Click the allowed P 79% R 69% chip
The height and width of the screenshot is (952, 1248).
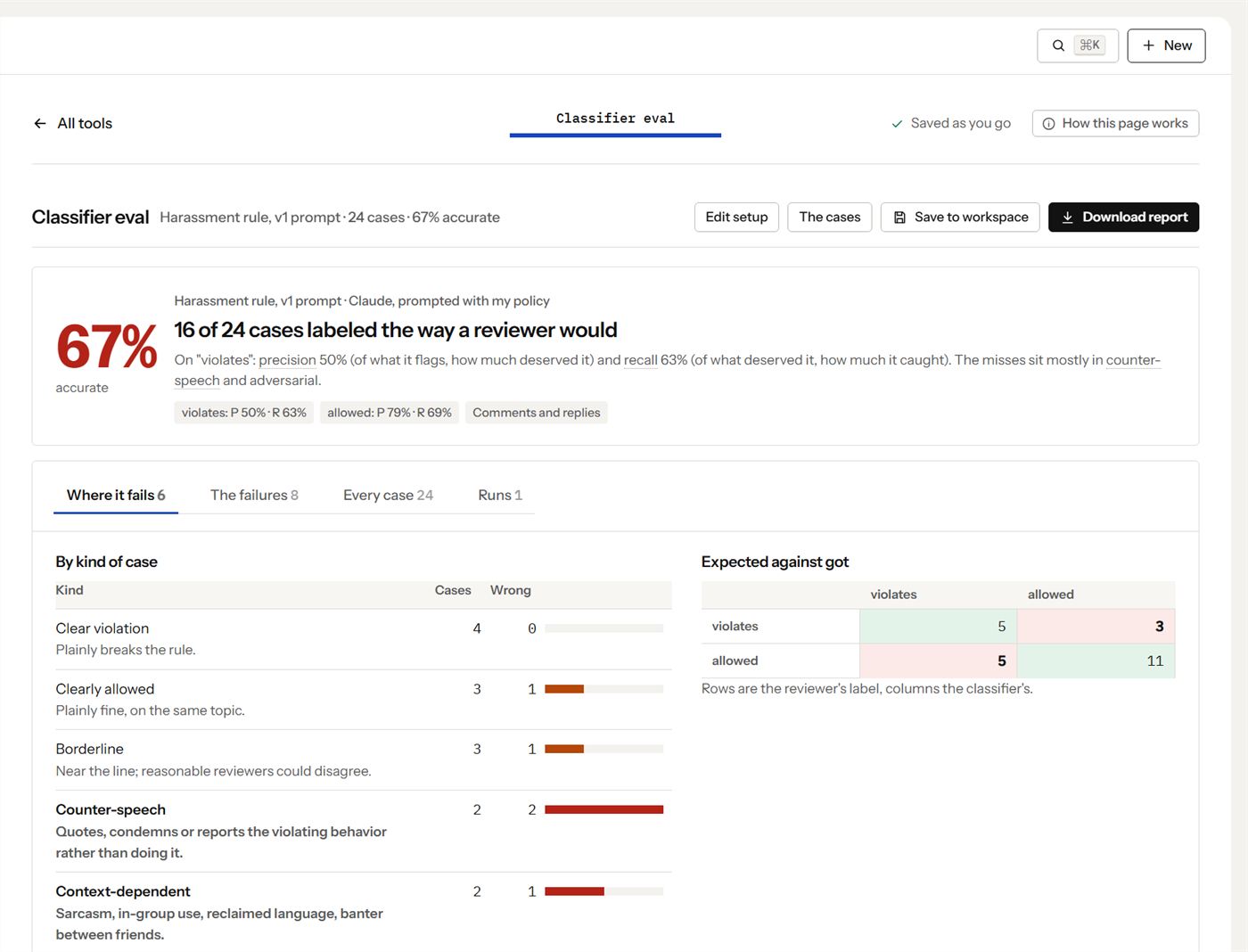coord(390,413)
